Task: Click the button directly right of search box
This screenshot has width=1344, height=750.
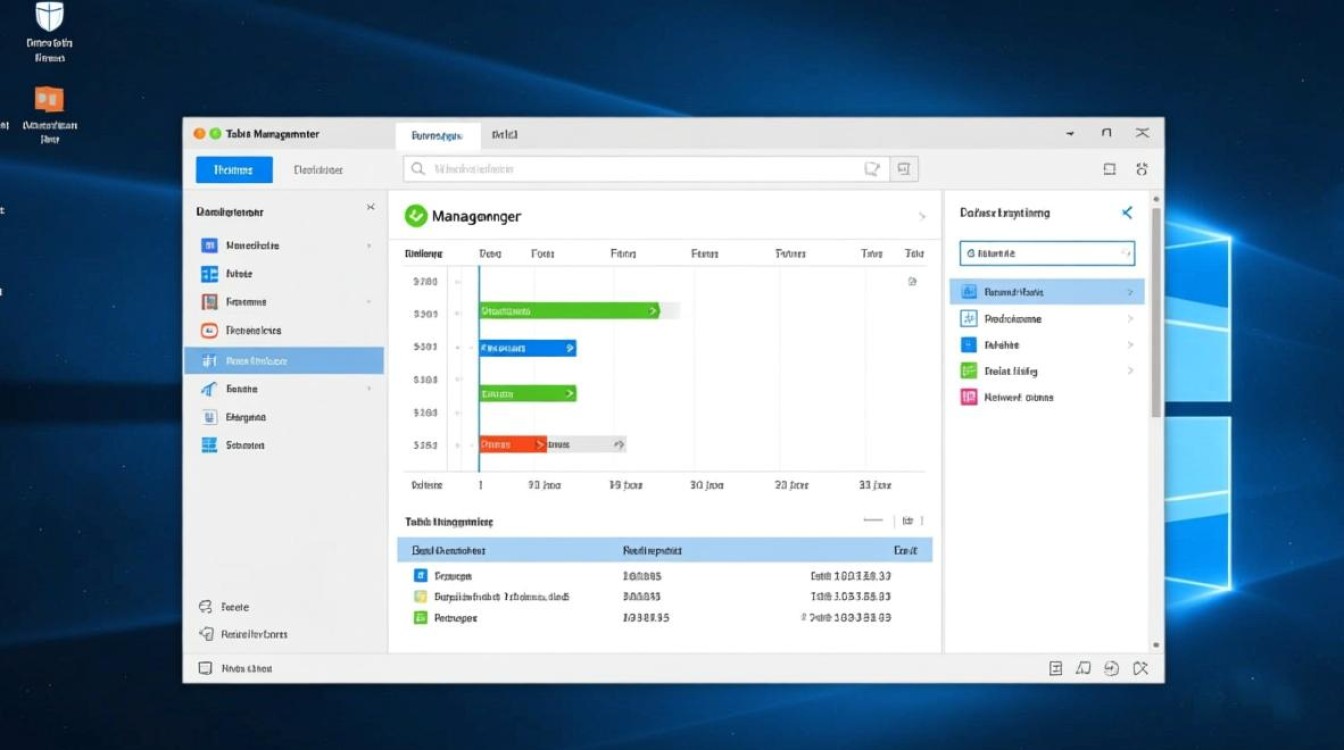Action: coord(903,170)
